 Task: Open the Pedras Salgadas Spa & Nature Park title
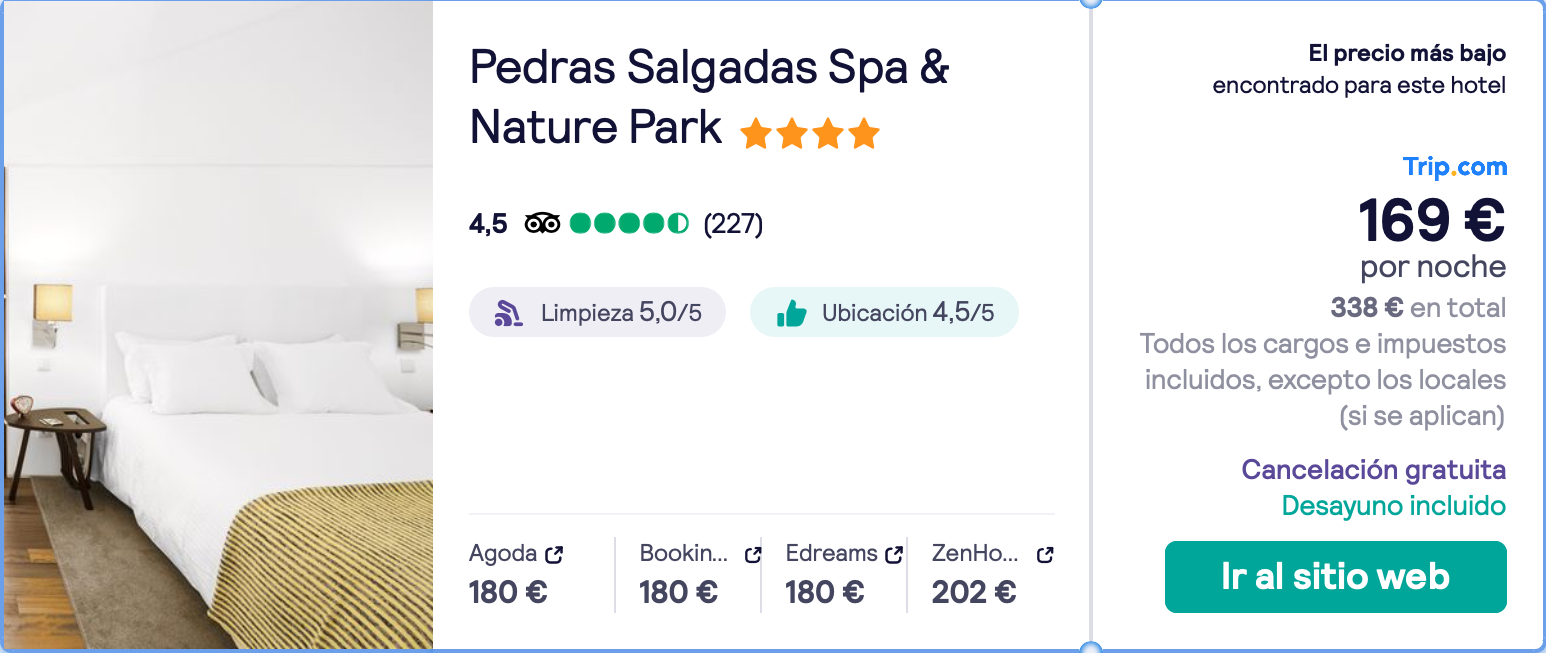(x=708, y=97)
